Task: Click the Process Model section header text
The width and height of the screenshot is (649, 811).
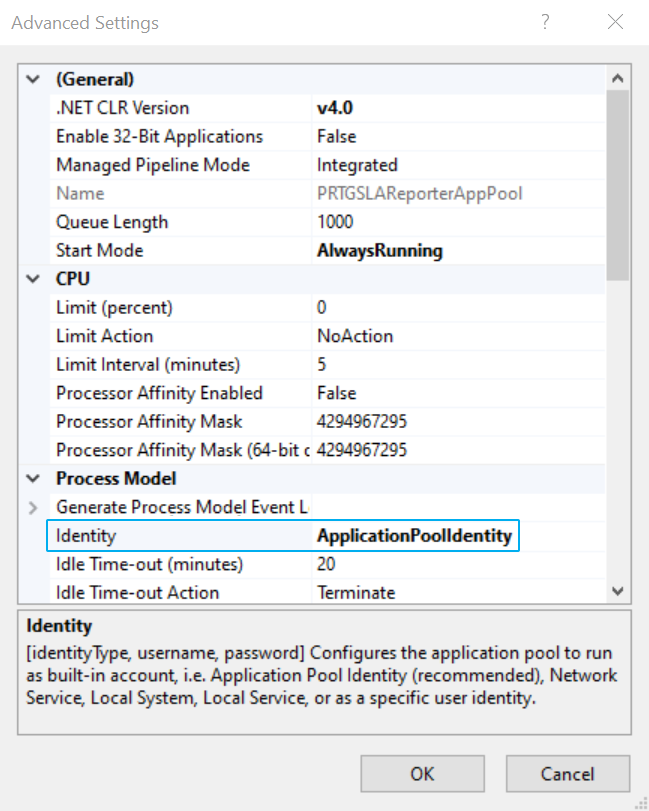Action: pyautogui.click(x=116, y=479)
